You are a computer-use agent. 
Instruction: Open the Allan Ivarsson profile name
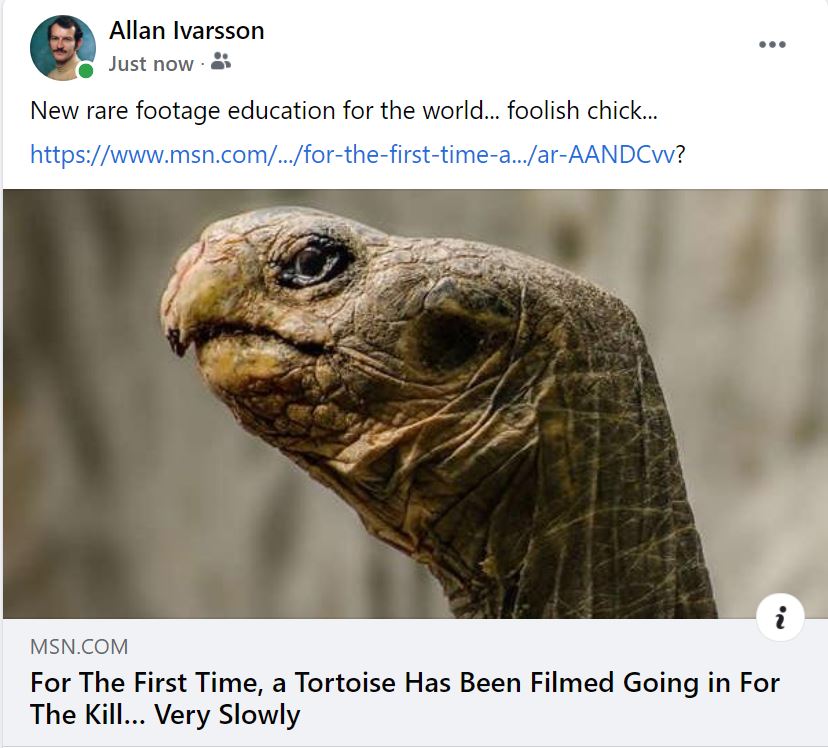[x=186, y=31]
